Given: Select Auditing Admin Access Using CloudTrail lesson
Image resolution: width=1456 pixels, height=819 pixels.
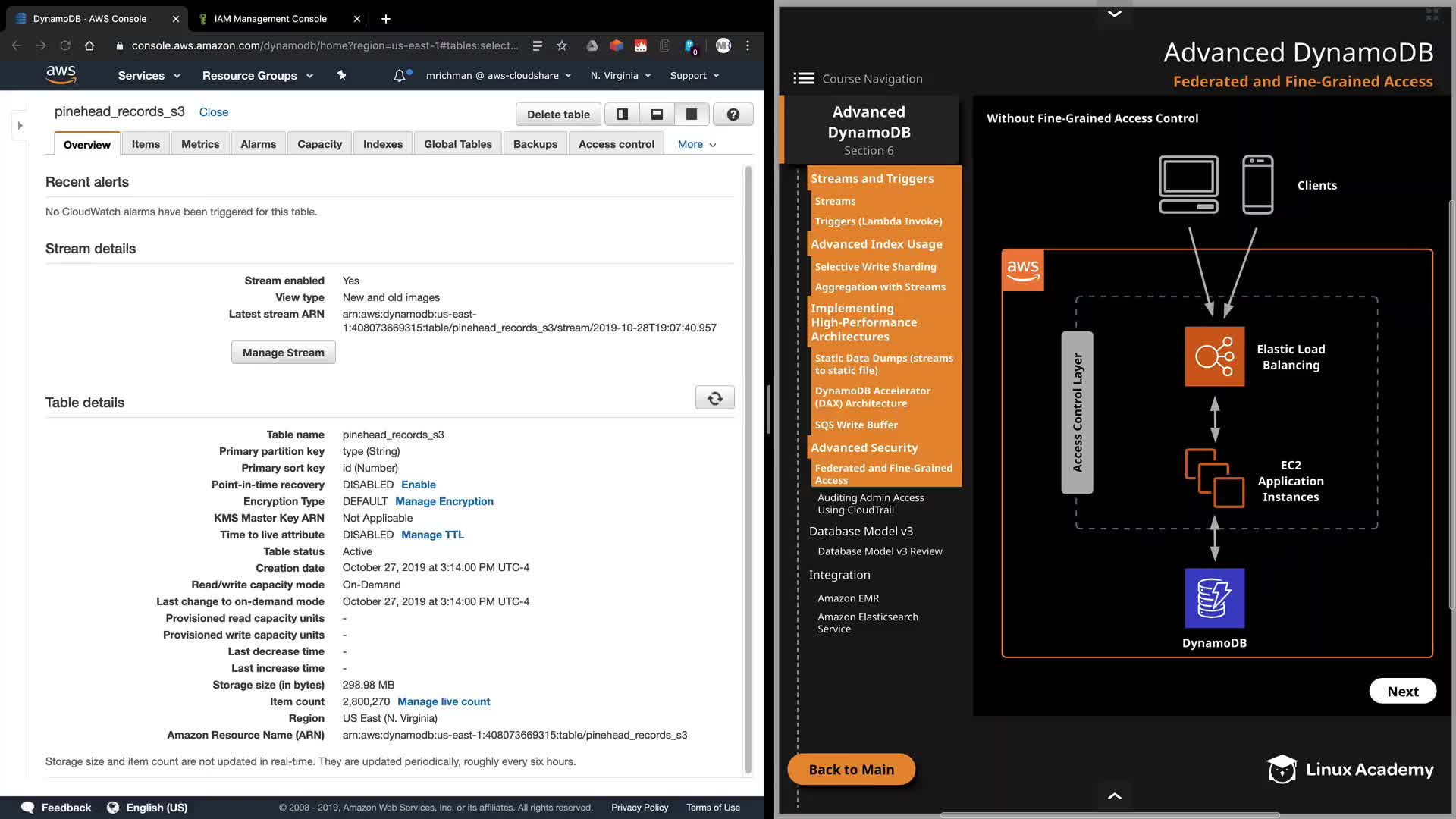Looking at the screenshot, I should pyautogui.click(x=870, y=504).
